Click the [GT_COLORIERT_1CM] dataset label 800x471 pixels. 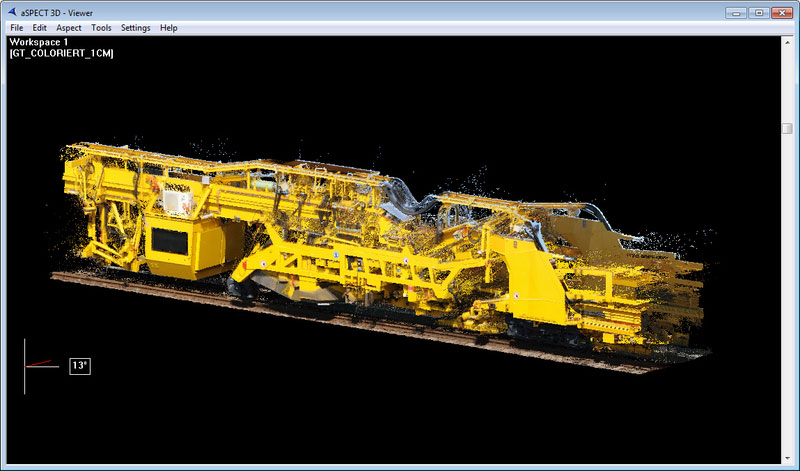coord(61,53)
